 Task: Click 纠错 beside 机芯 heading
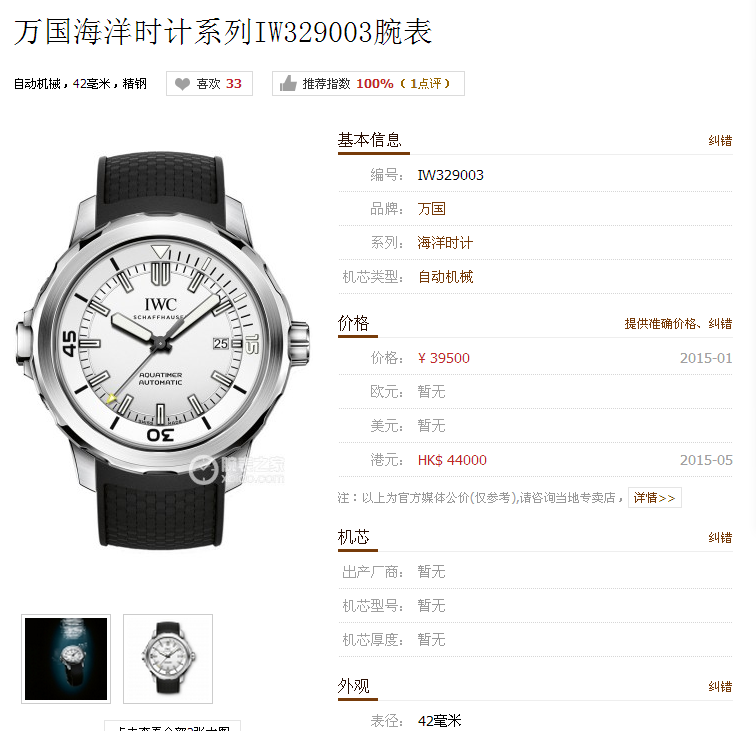tap(720, 538)
